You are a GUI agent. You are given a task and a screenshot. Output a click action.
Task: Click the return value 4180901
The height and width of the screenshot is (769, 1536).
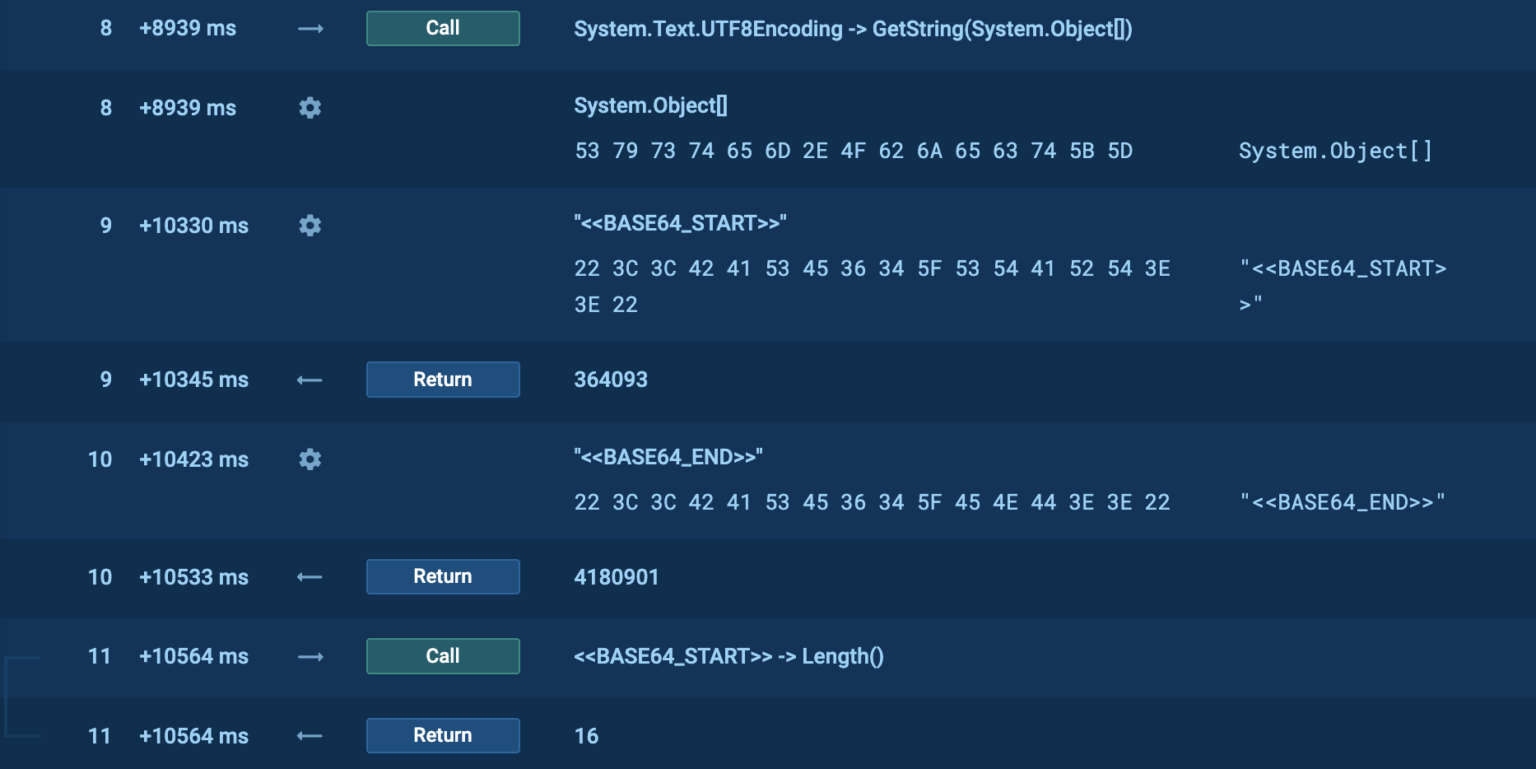(x=616, y=577)
